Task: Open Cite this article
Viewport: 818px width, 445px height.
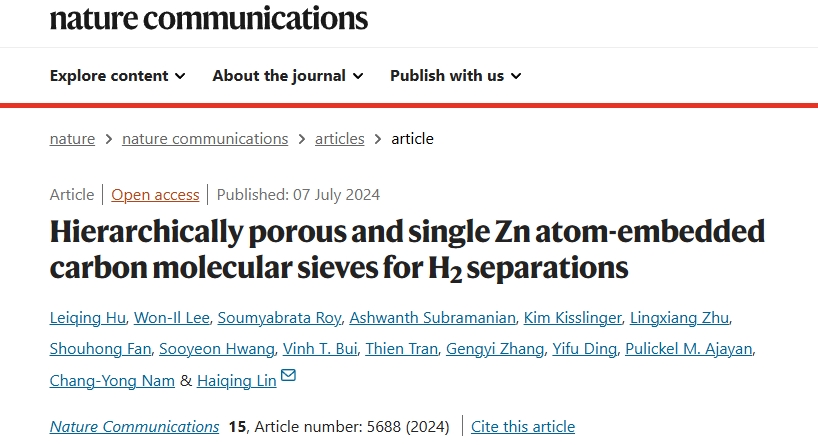Action: click(523, 426)
